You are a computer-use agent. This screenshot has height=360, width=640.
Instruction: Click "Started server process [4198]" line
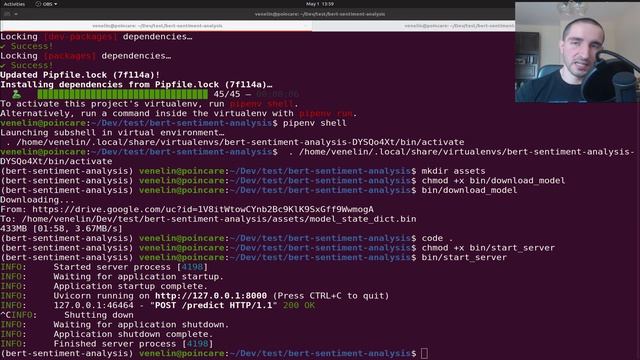pos(131,267)
